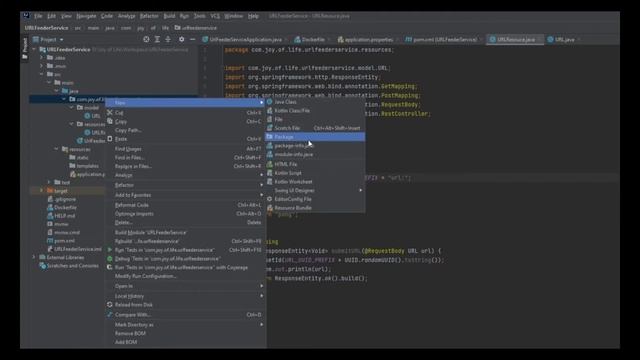Select the templates folder in project tree
The height and width of the screenshot is (360, 640).
tap(88, 166)
